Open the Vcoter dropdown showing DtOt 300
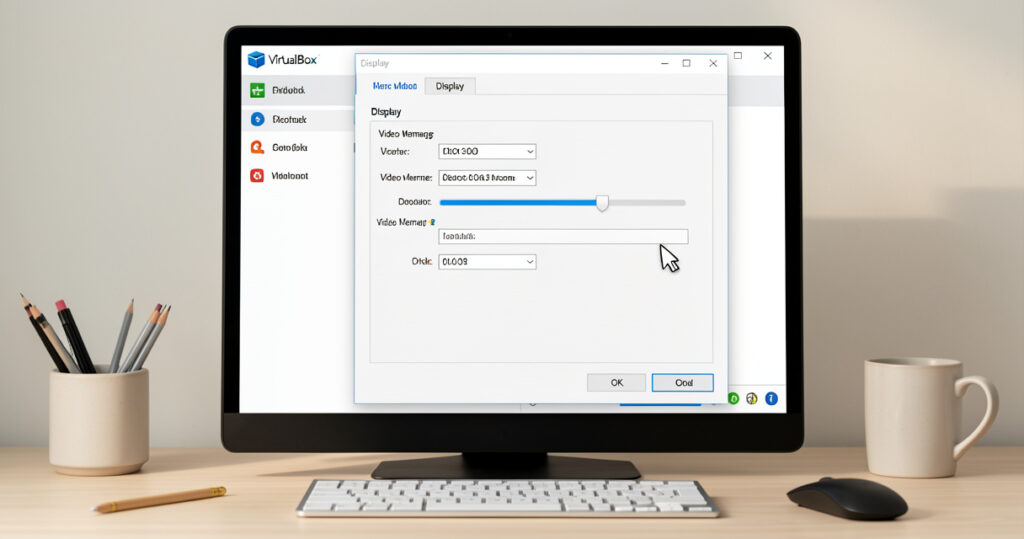This screenshot has height=539, width=1024. click(487, 151)
